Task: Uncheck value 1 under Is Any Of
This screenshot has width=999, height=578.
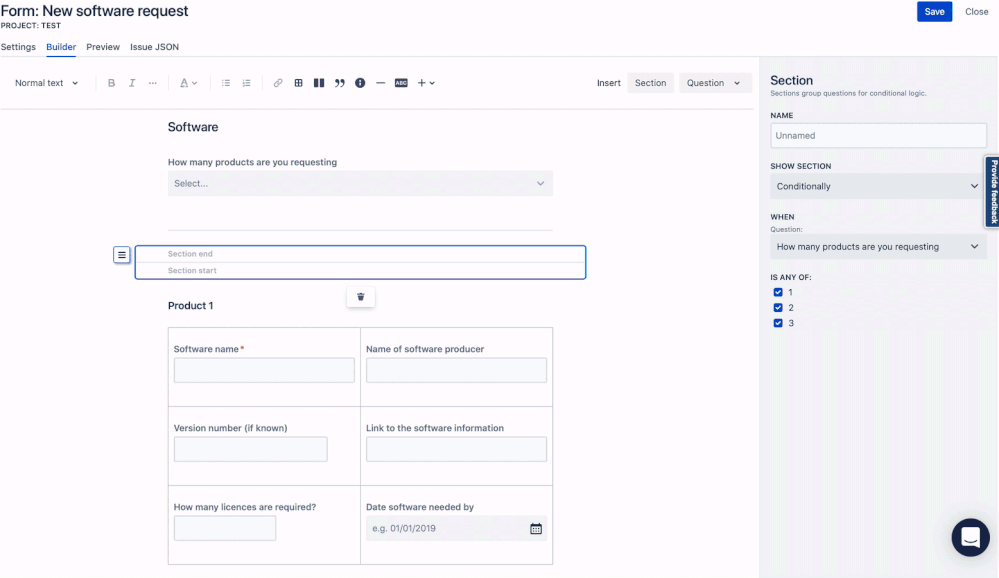Action: [x=779, y=292]
